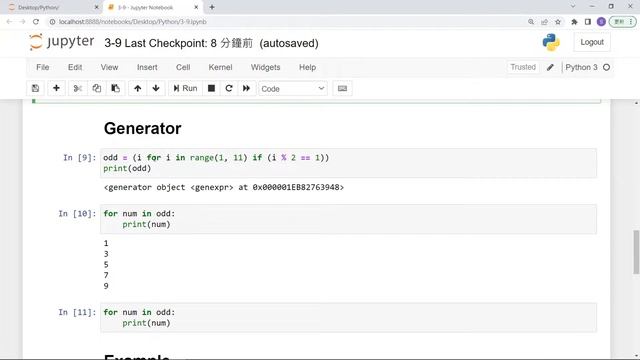The width and height of the screenshot is (640, 360).
Task: Interrupt the kernel with the stop icon
Action: (x=211, y=88)
